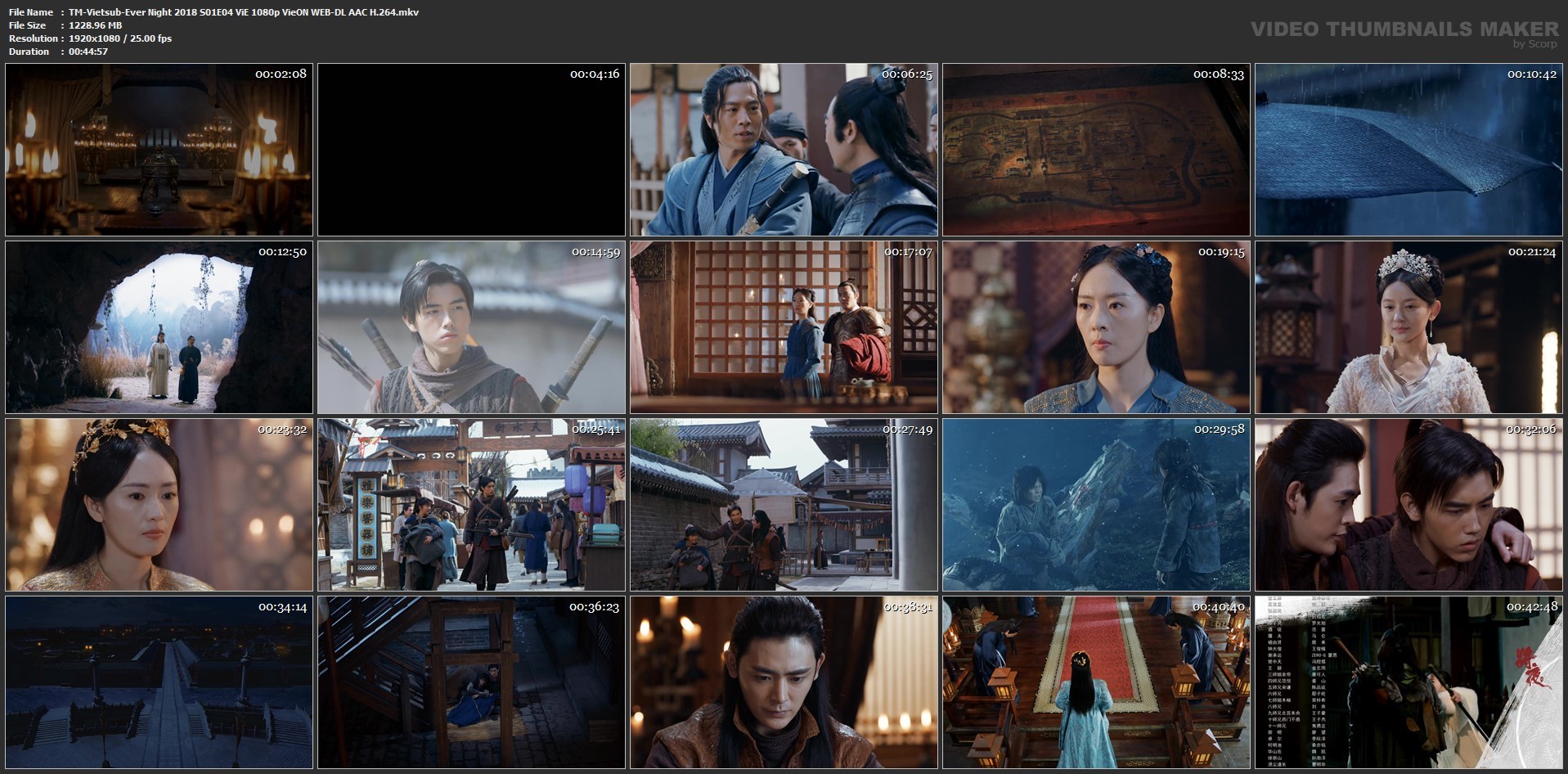
Task: Click the Resolution label
Action: [x=33, y=38]
